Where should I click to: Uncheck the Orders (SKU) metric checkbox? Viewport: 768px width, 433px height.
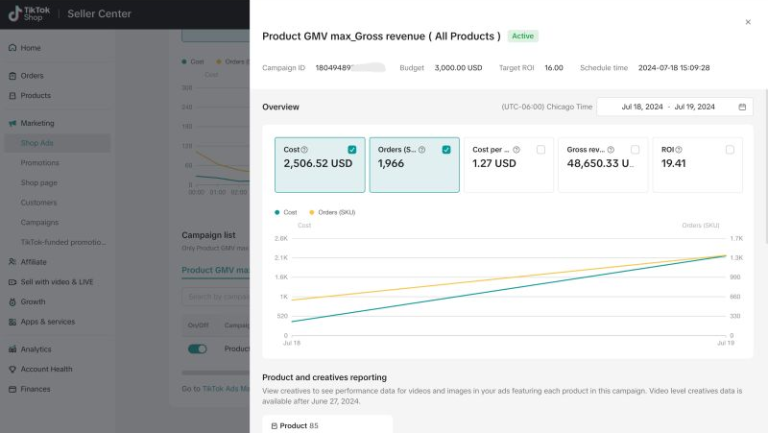pyautogui.click(x=446, y=150)
